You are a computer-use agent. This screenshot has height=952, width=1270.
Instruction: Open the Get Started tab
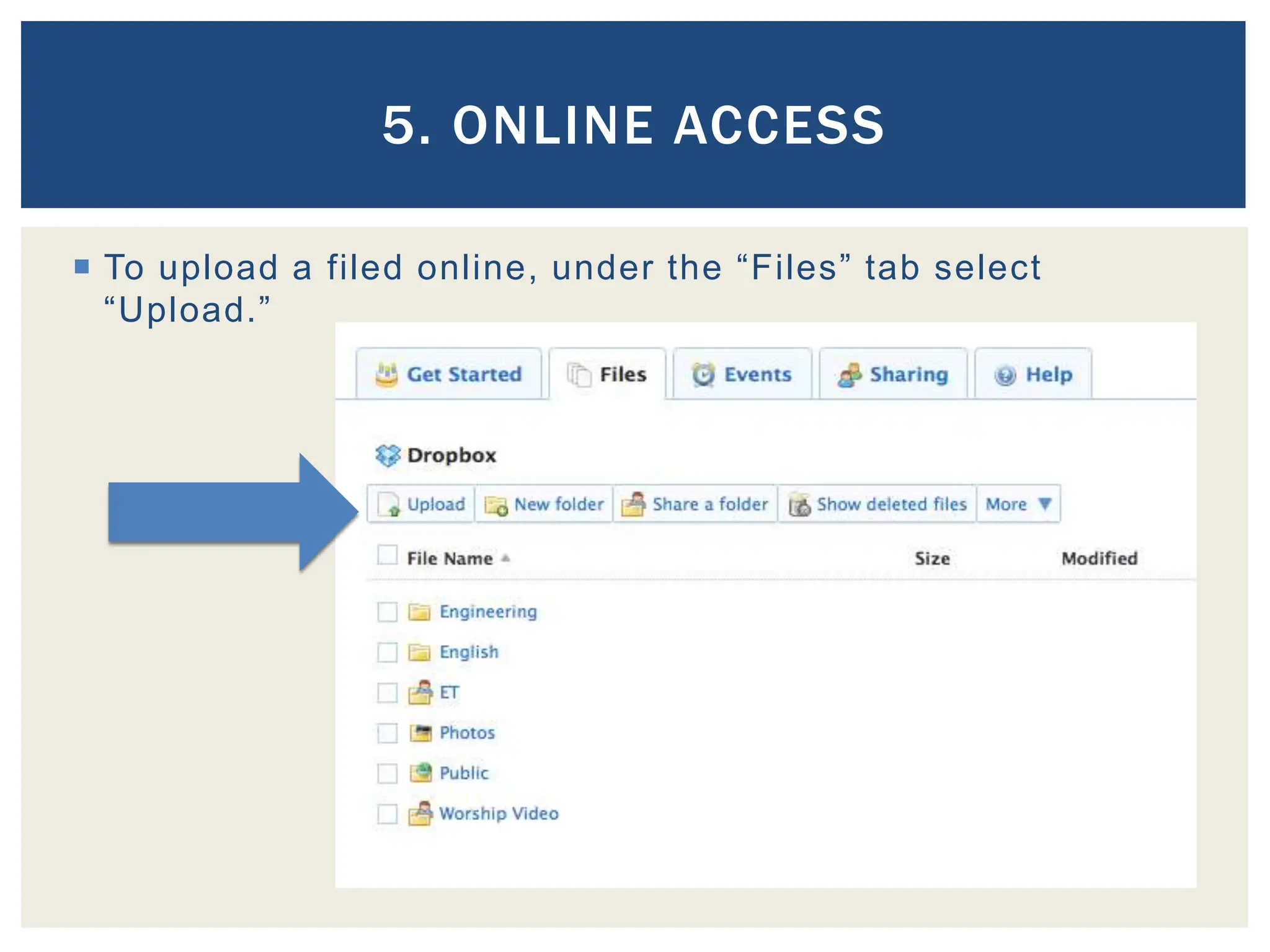(x=448, y=374)
